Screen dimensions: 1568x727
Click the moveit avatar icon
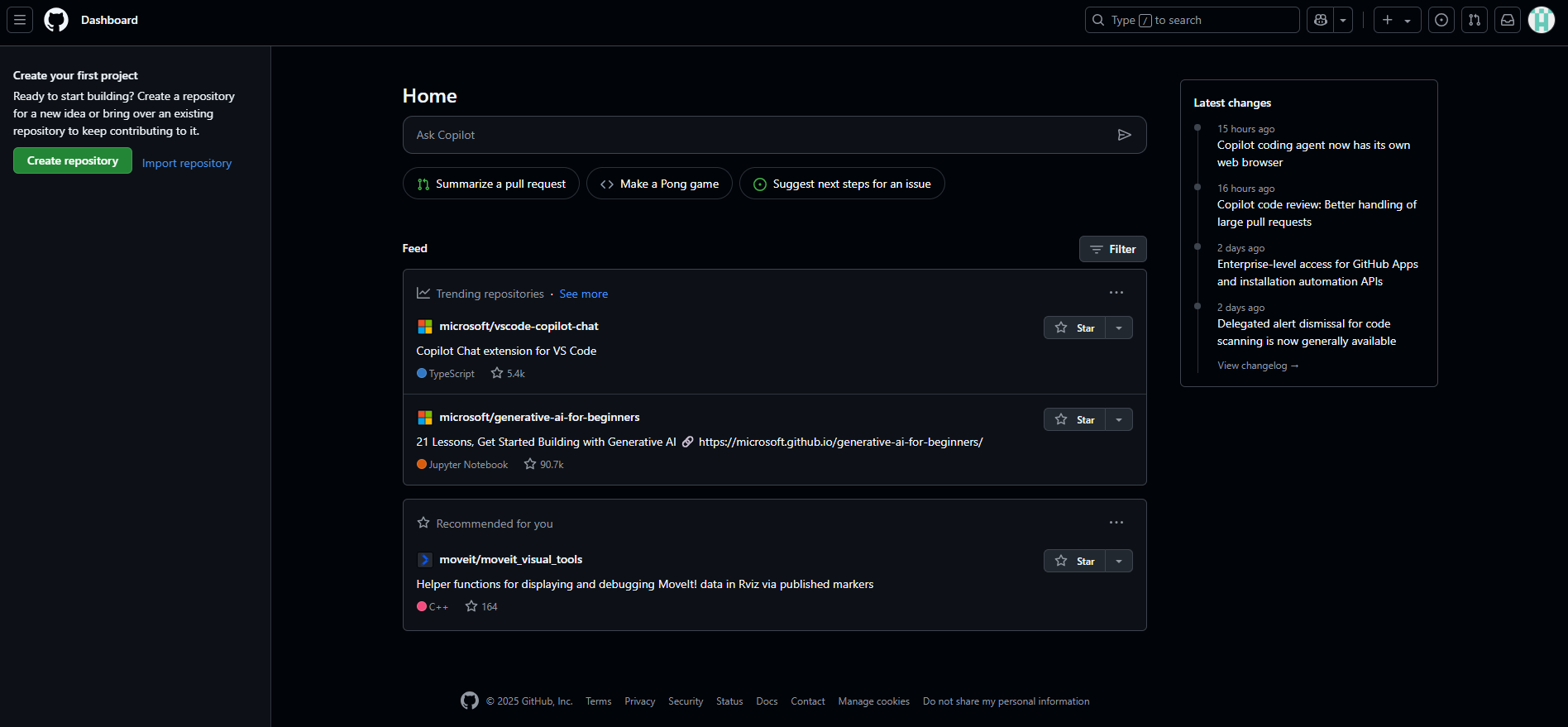pyautogui.click(x=424, y=560)
